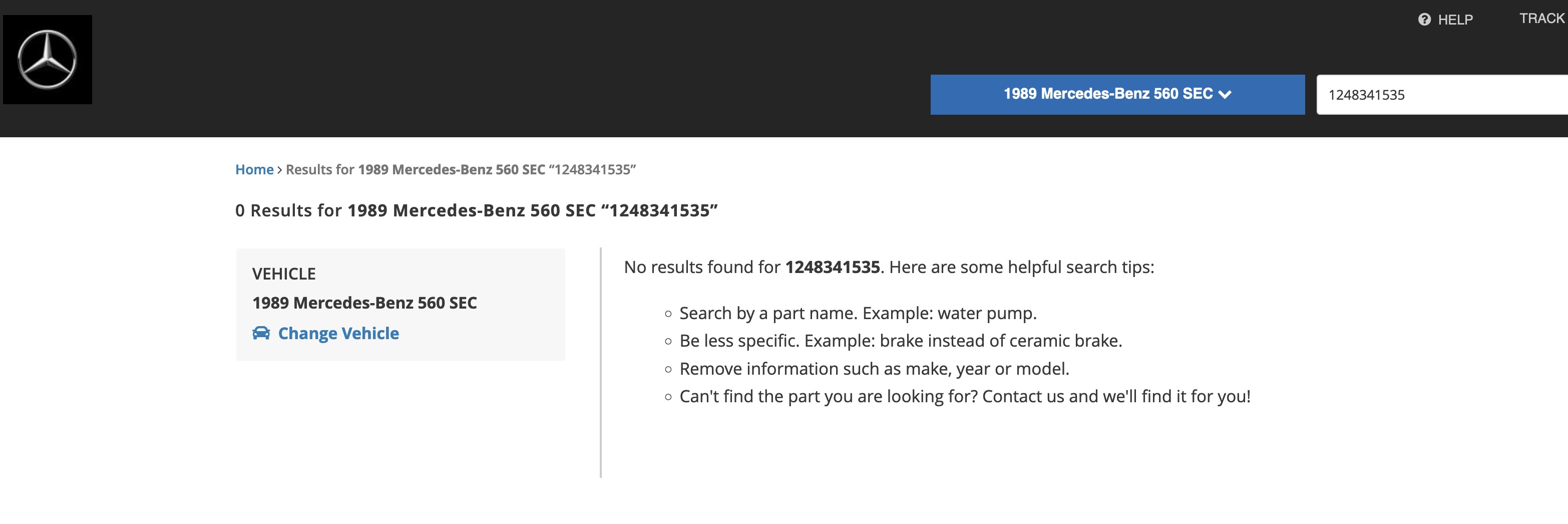Open the HELP link text

1455,20
